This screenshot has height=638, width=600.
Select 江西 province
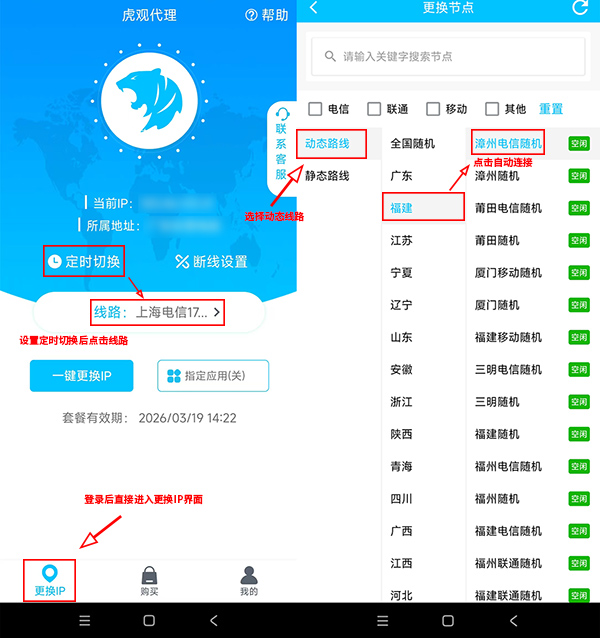(x=401, y=564)
